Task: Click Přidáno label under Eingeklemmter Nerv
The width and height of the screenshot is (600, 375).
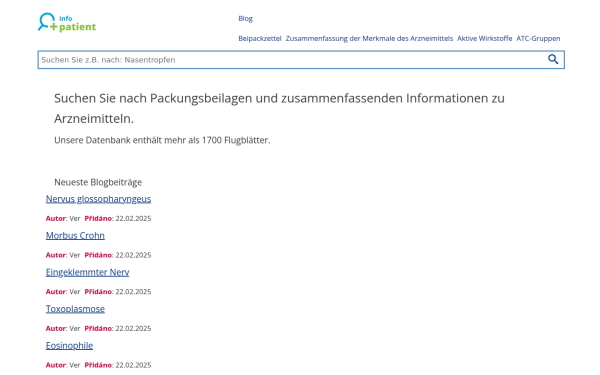Action: tap(98, 292)
